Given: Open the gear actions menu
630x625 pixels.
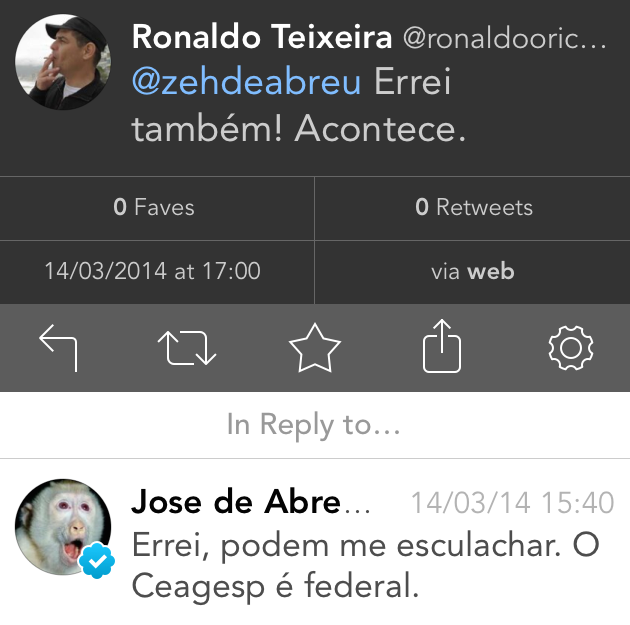Looking at the screenshot, I should coord(571,348).
